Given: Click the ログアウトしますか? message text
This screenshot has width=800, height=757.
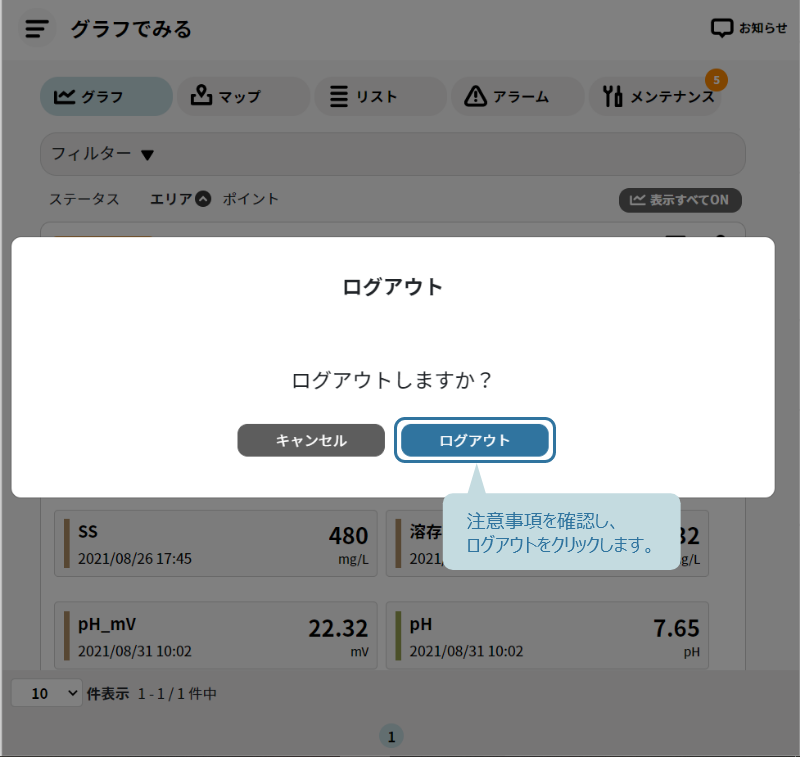Looking at the screenshot, I should coord(391,381).
